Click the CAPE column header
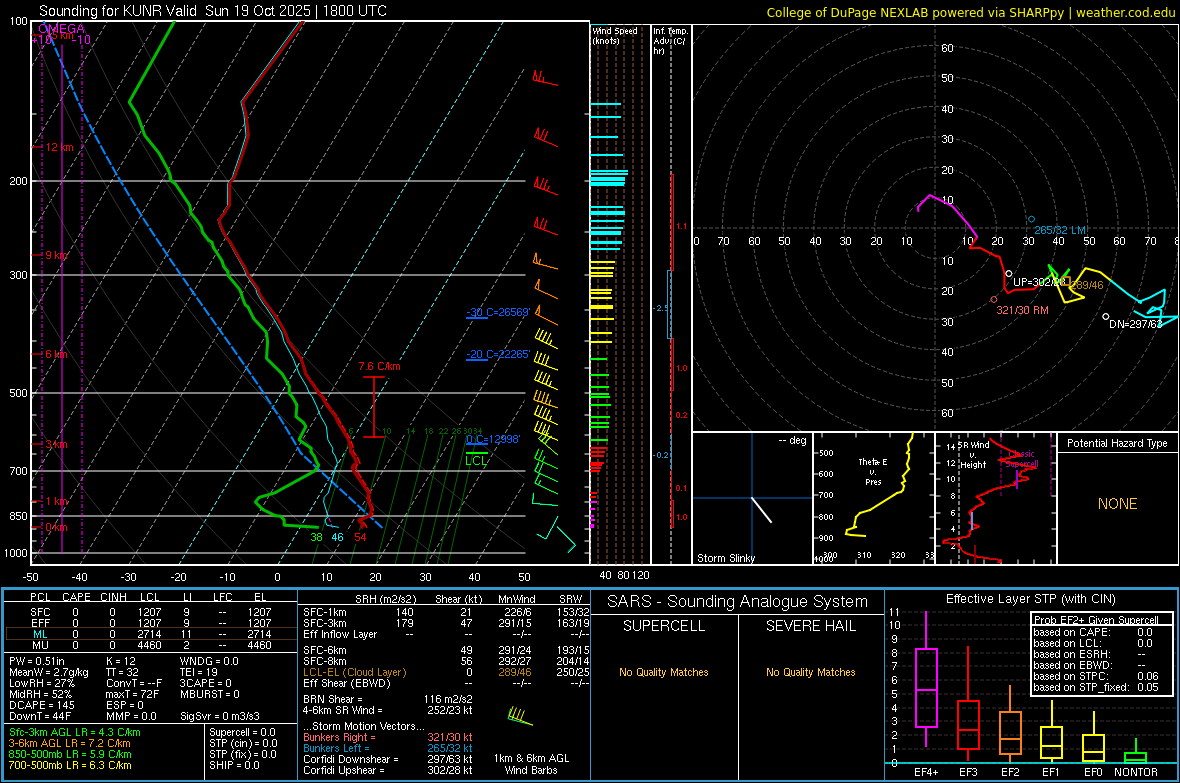1180x783 pixels. pos(76,597)
